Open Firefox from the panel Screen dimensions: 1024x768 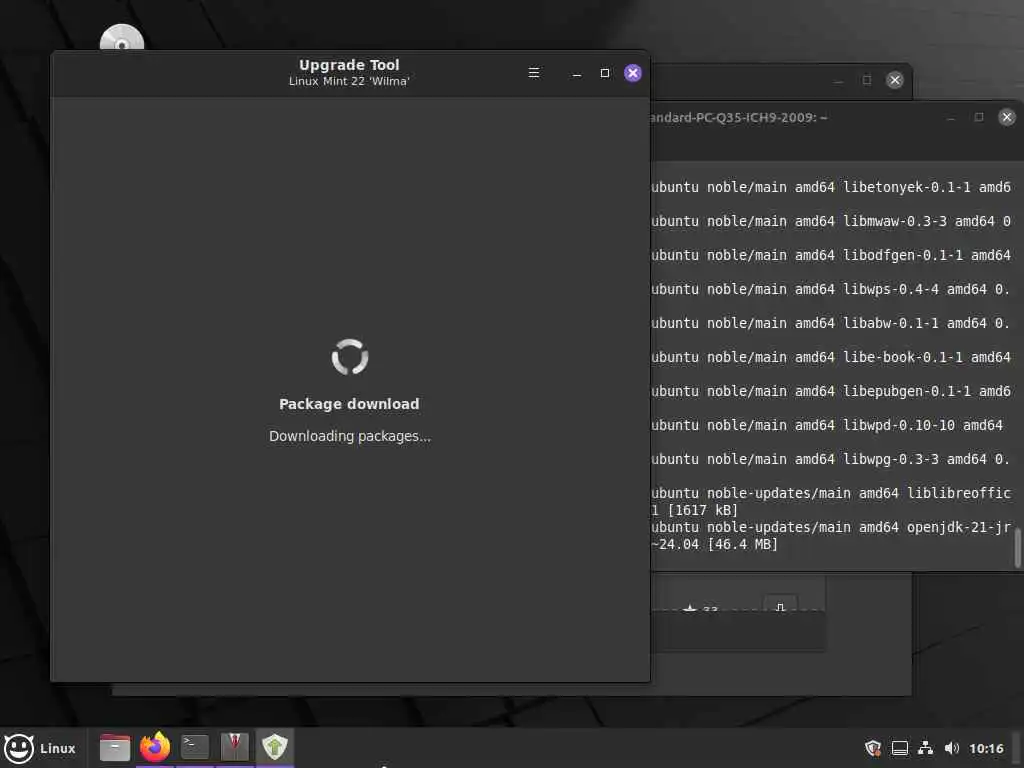tap(155, 747)
